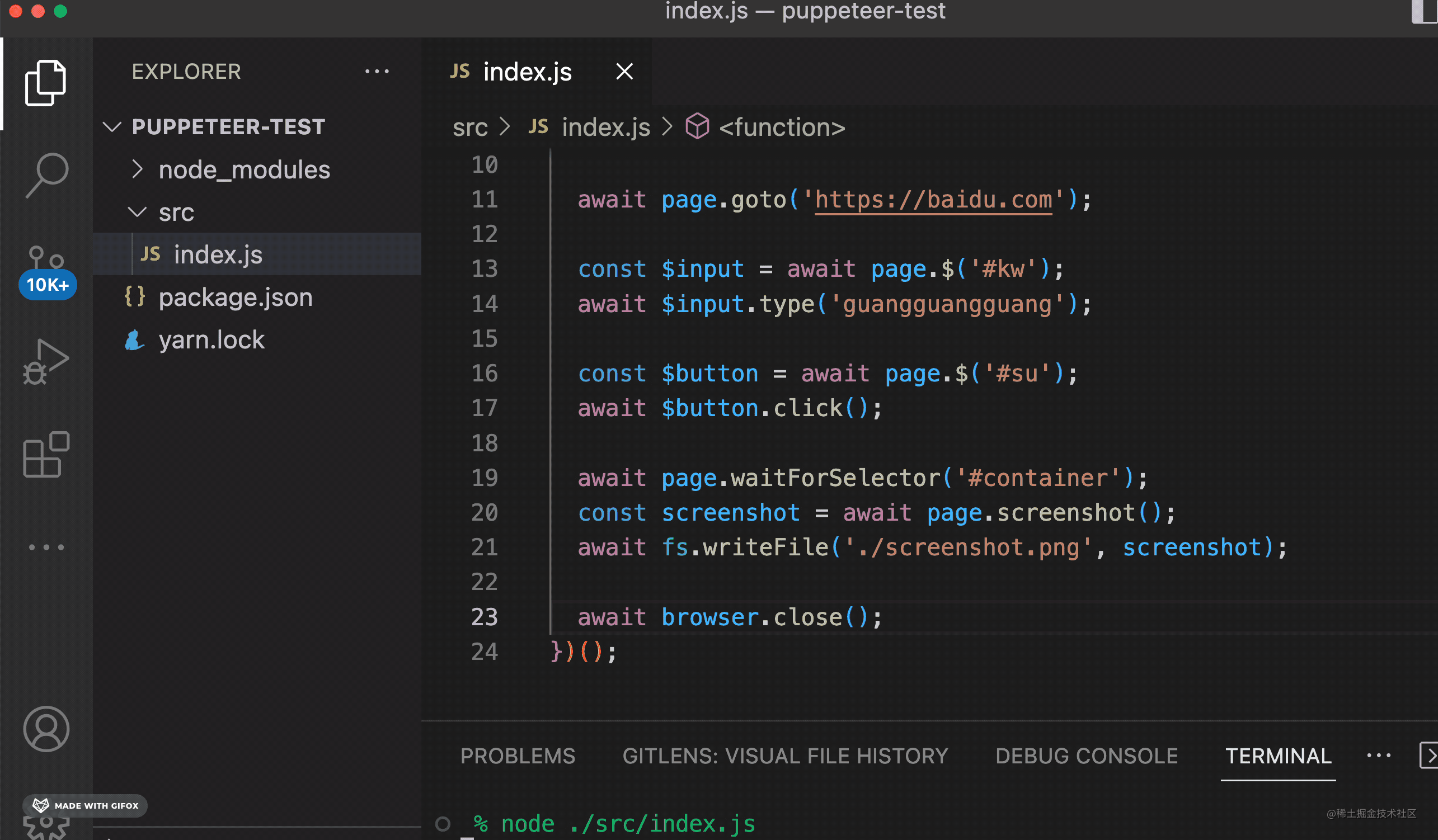This screenshot has height=840, width=1438.
Task: Open package.json in the file tree
Action: point(235,298)
